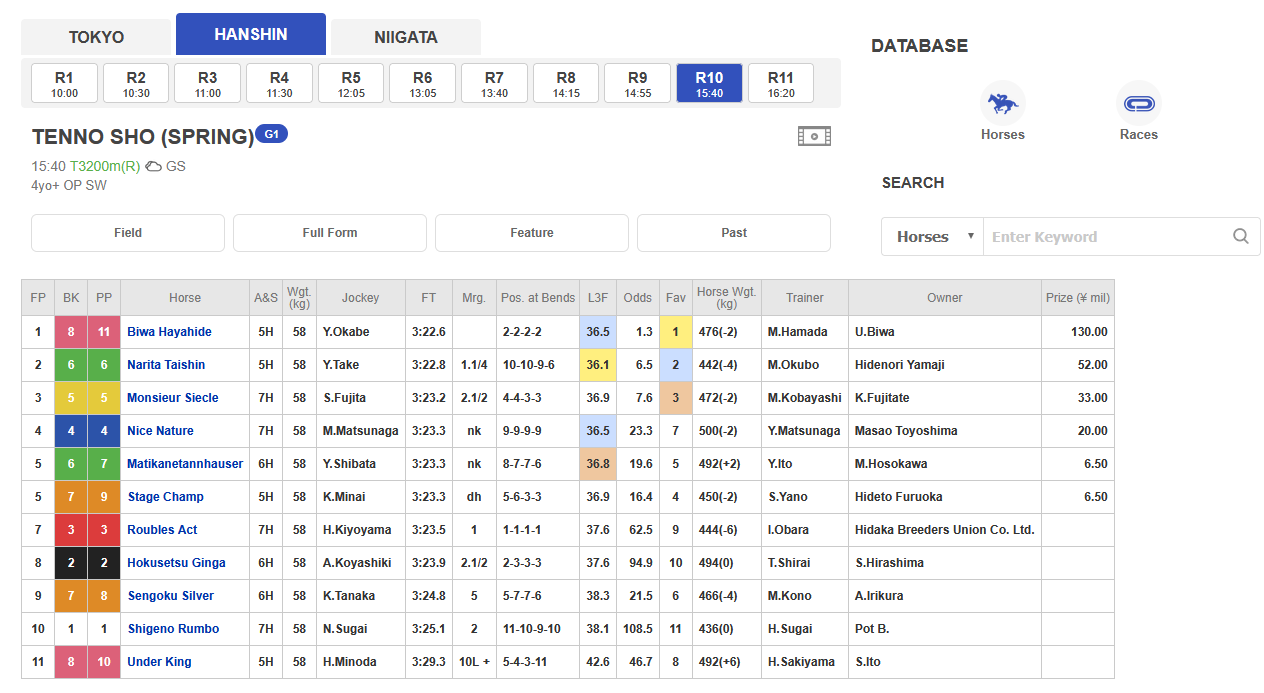Open the Feature view button
The width and height of the screenshot is (1264, 693).
point(532,233)
